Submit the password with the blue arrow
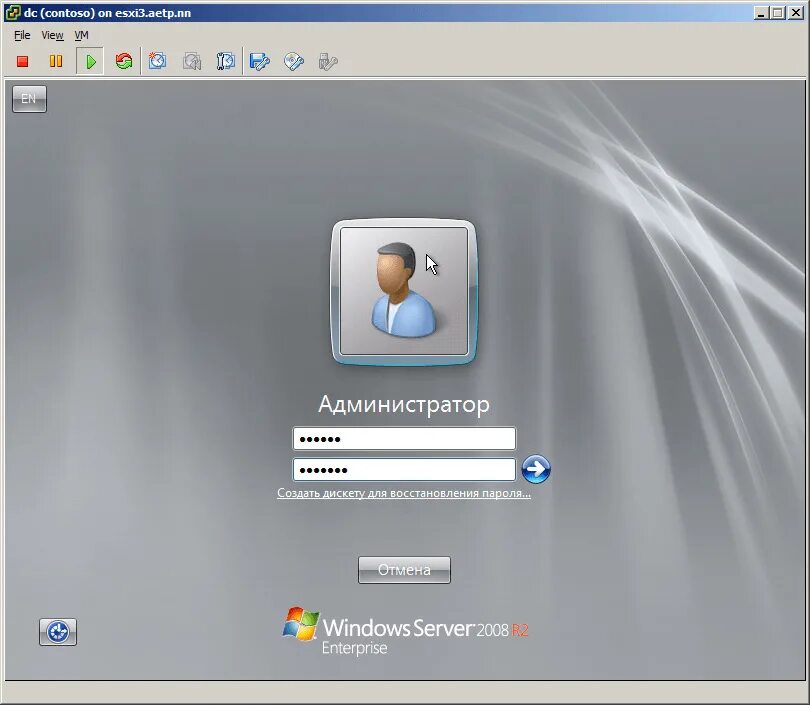This screenshot has height=705, width=810. pyautogui.click(x=536, y=469)
